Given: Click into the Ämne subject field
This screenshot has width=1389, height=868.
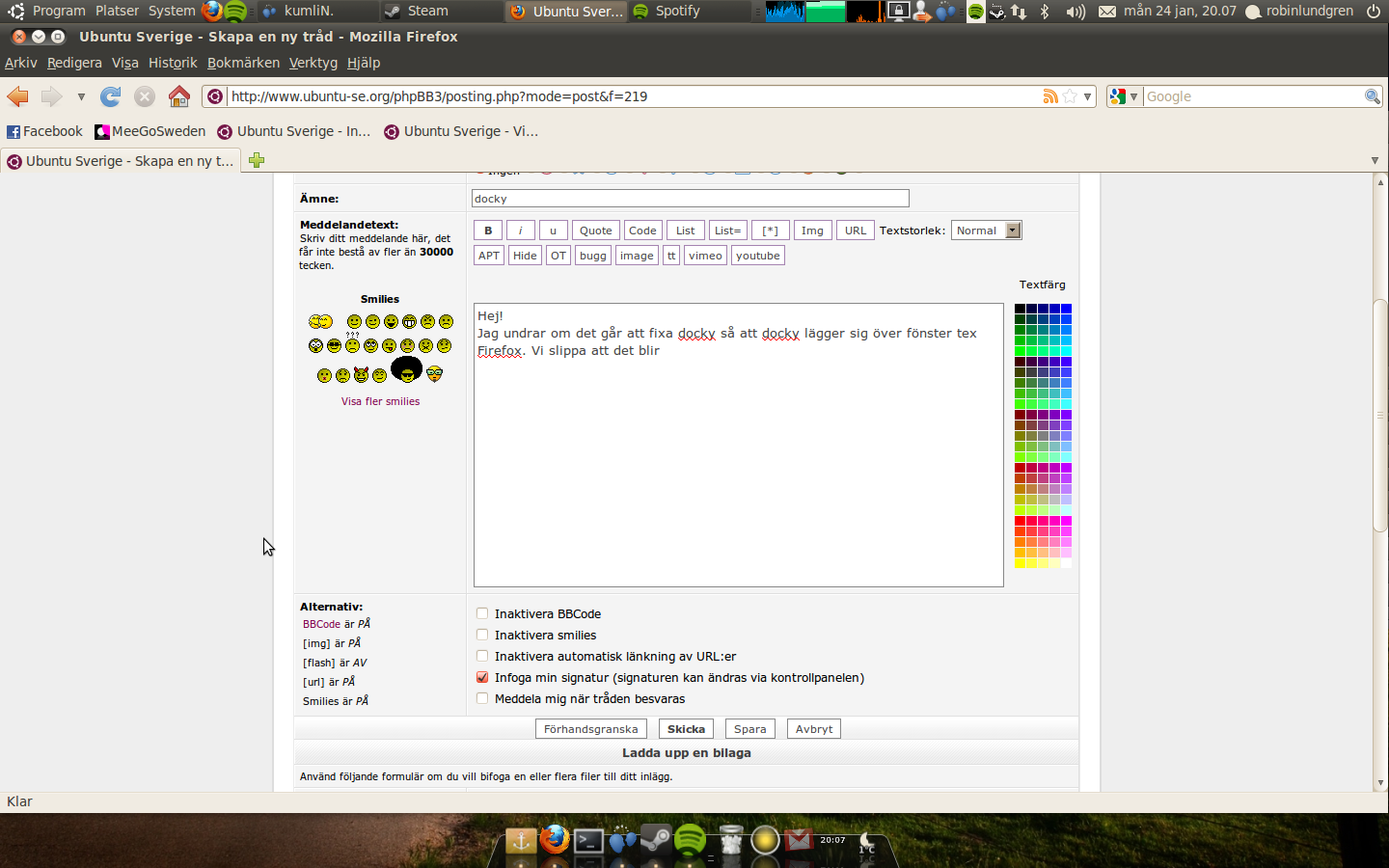Looking at the screenshot, I should click(690, 198).
